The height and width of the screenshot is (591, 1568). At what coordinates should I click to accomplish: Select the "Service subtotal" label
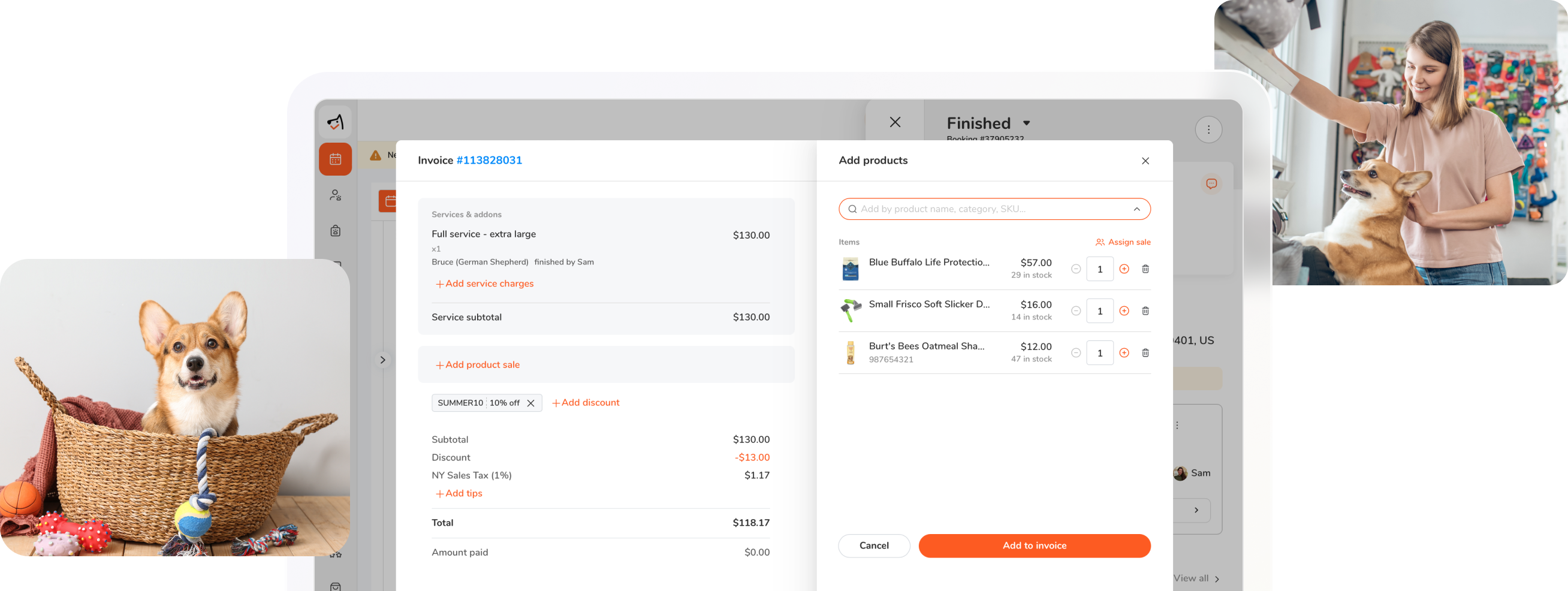(x=466, y=317)
